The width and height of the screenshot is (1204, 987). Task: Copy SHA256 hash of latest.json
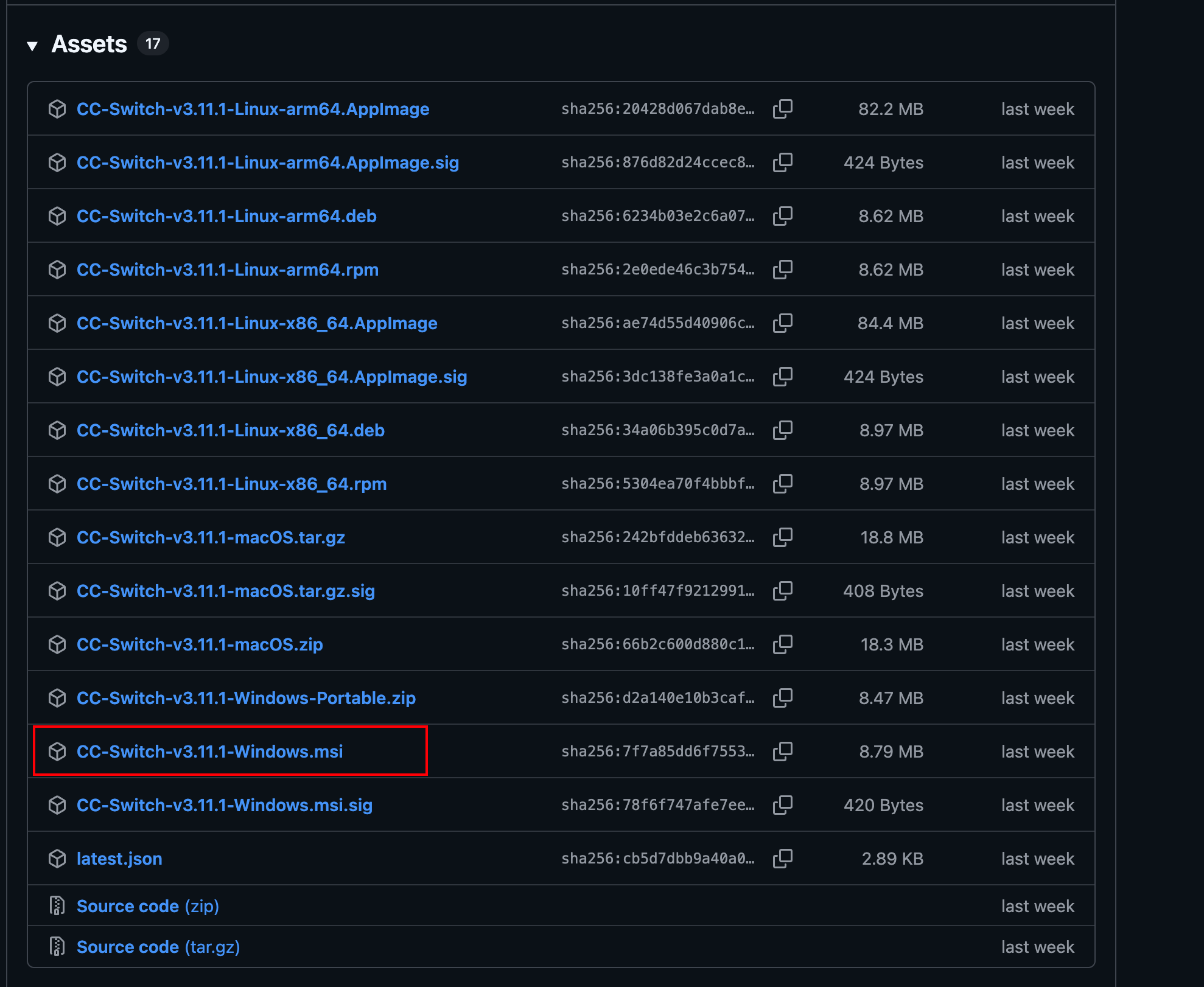pyautogui.click(x=782, y=859)
